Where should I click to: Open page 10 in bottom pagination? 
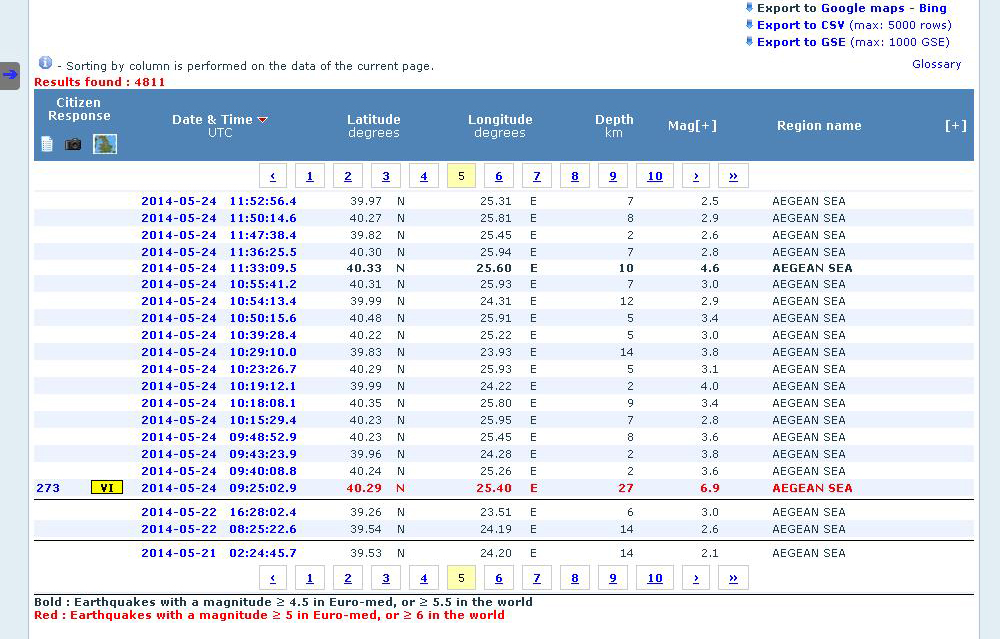click(655, 578)
